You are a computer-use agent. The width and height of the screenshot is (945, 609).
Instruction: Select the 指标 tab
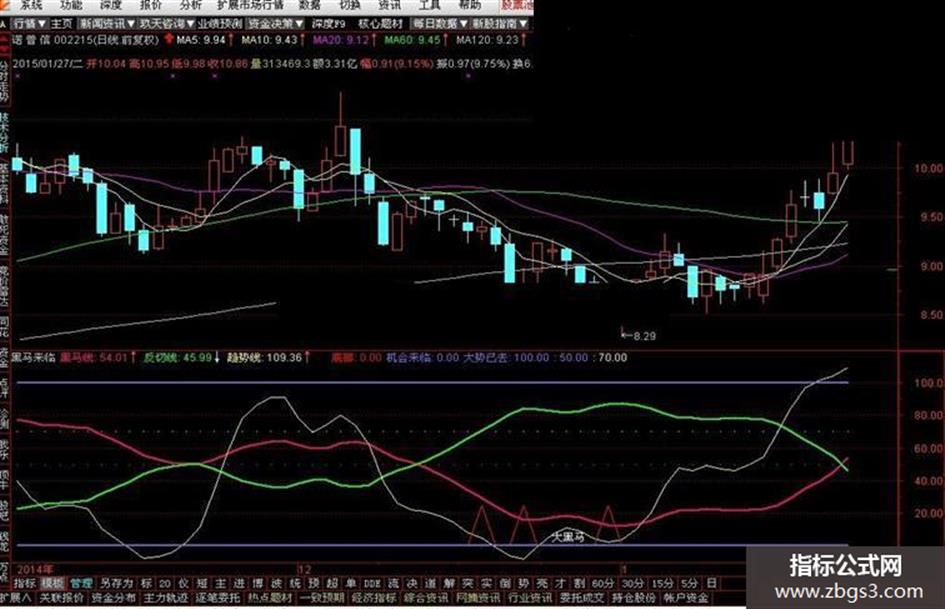click(24, 583)
